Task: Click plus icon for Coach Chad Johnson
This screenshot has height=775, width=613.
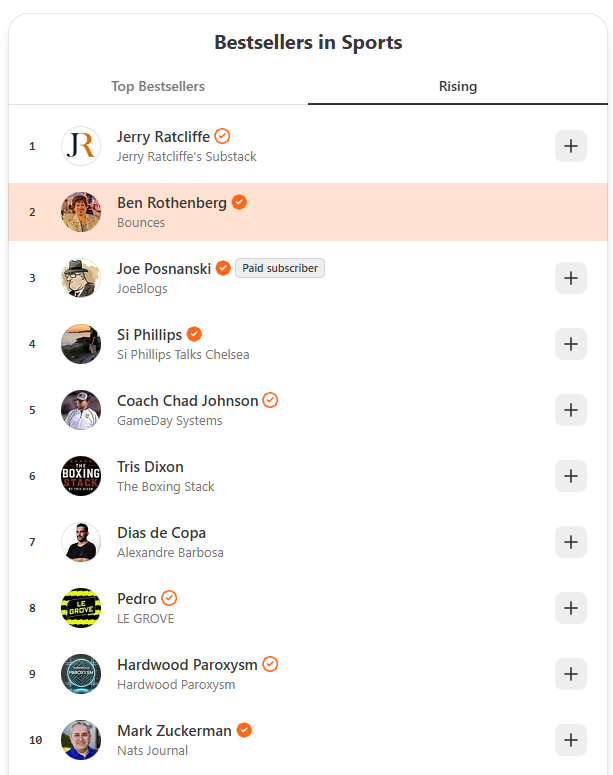Action: coord(570,410)
